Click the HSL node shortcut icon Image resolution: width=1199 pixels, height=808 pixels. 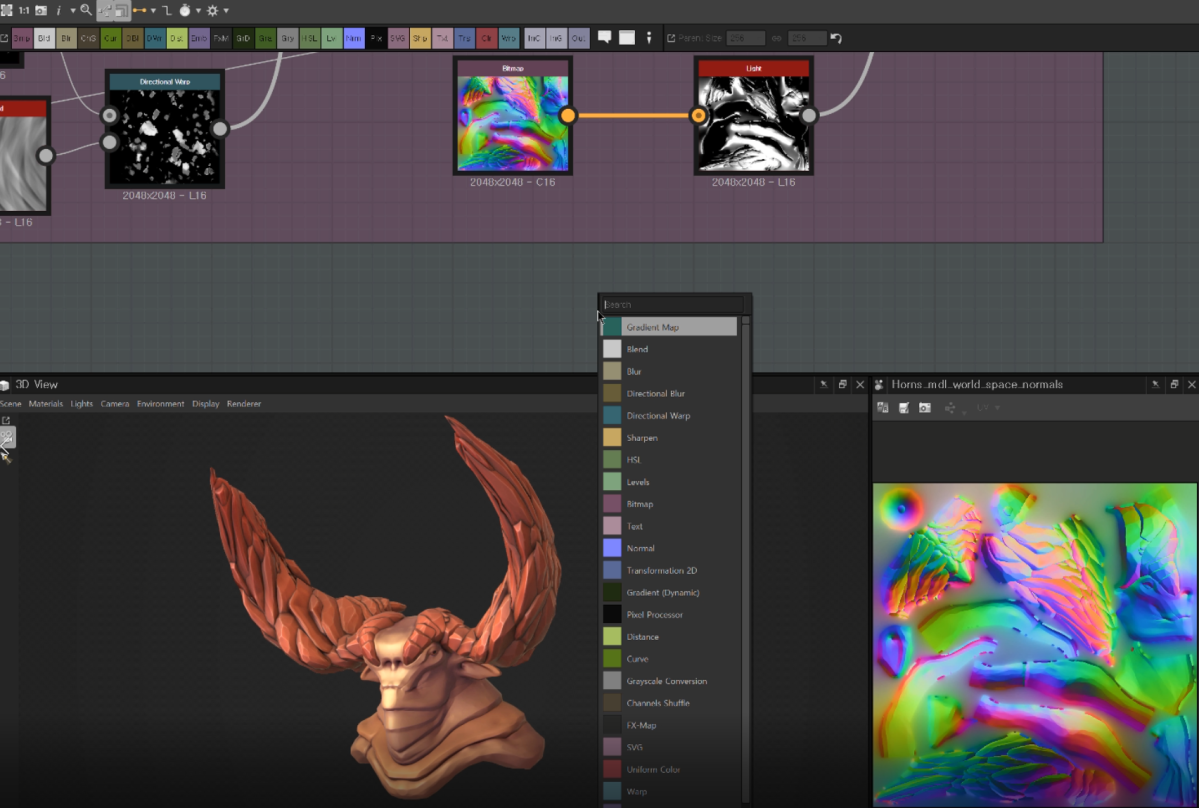click(x=308, y=37)
